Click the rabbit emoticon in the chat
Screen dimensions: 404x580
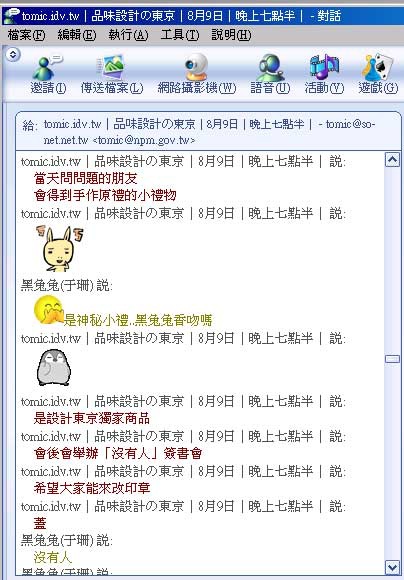tap(59, 248)
